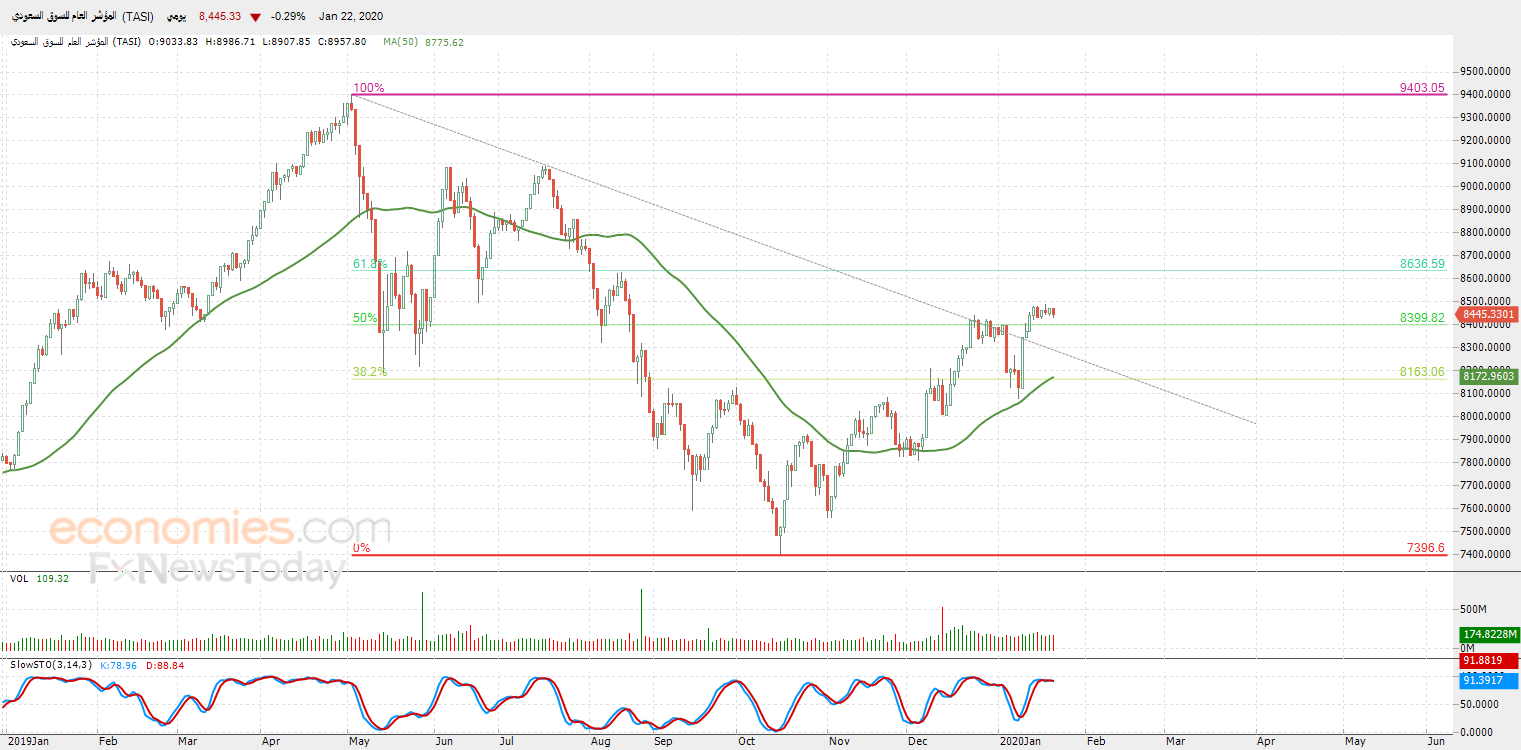This screenshot has width=1521, height=750.
Task: Click the Jul time axis label
Action: point(507,741)
